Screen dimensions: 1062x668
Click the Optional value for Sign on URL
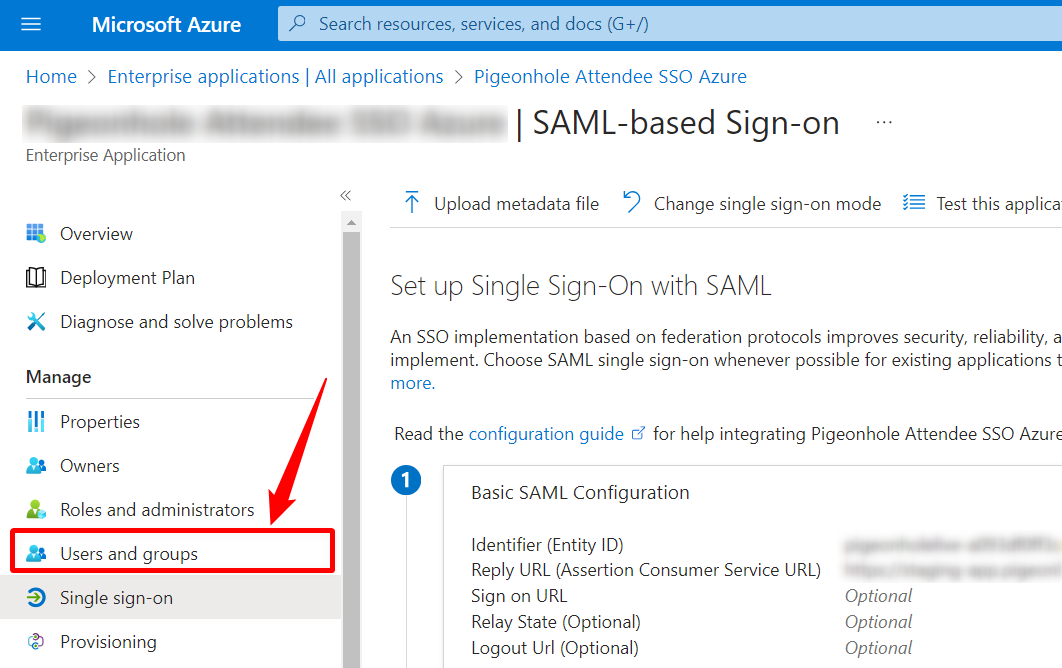tap(878, 596)
